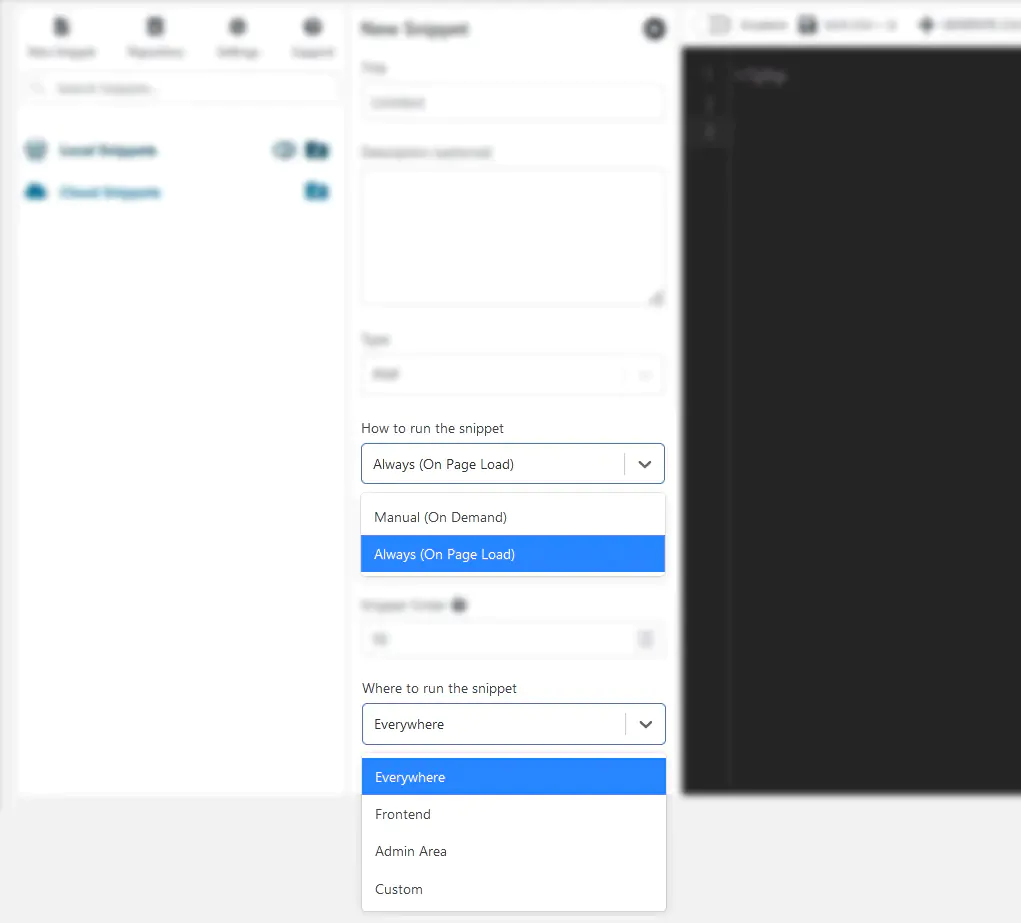Click the New Snippet sidebar icon

[62, 28]
